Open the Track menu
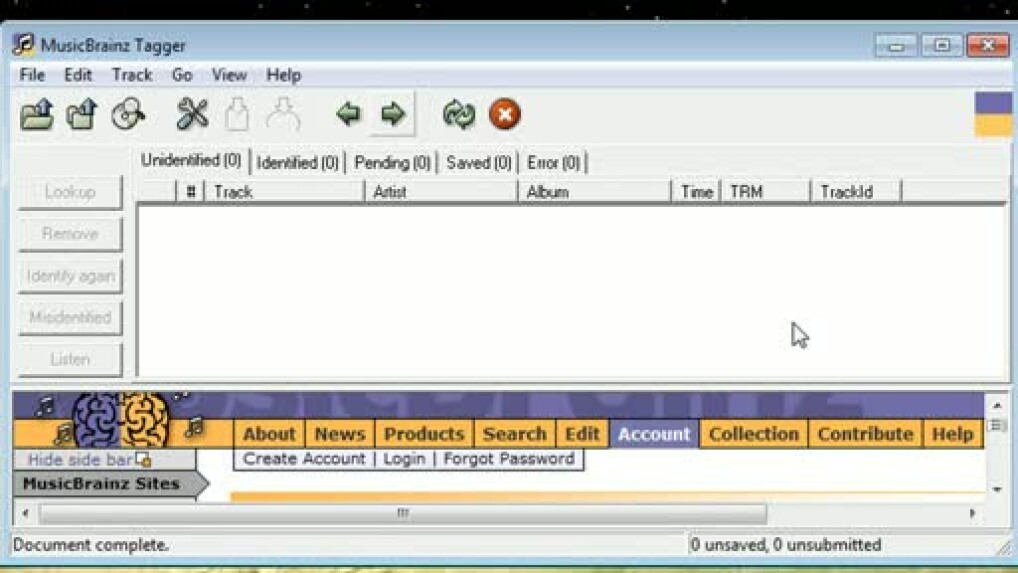The width and height of the screenshot is (1018, 573). tap(131, 75)
